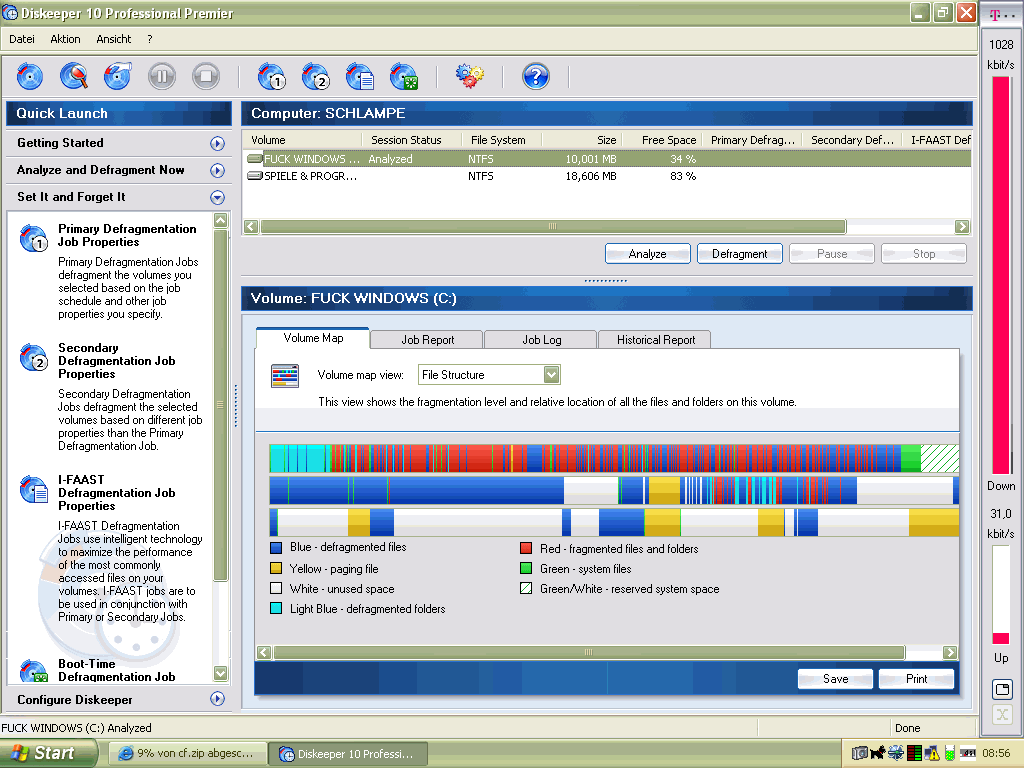Screen dimensions: 1024x768
Task: Click the globe network tray icon
Action: (895, 754)
